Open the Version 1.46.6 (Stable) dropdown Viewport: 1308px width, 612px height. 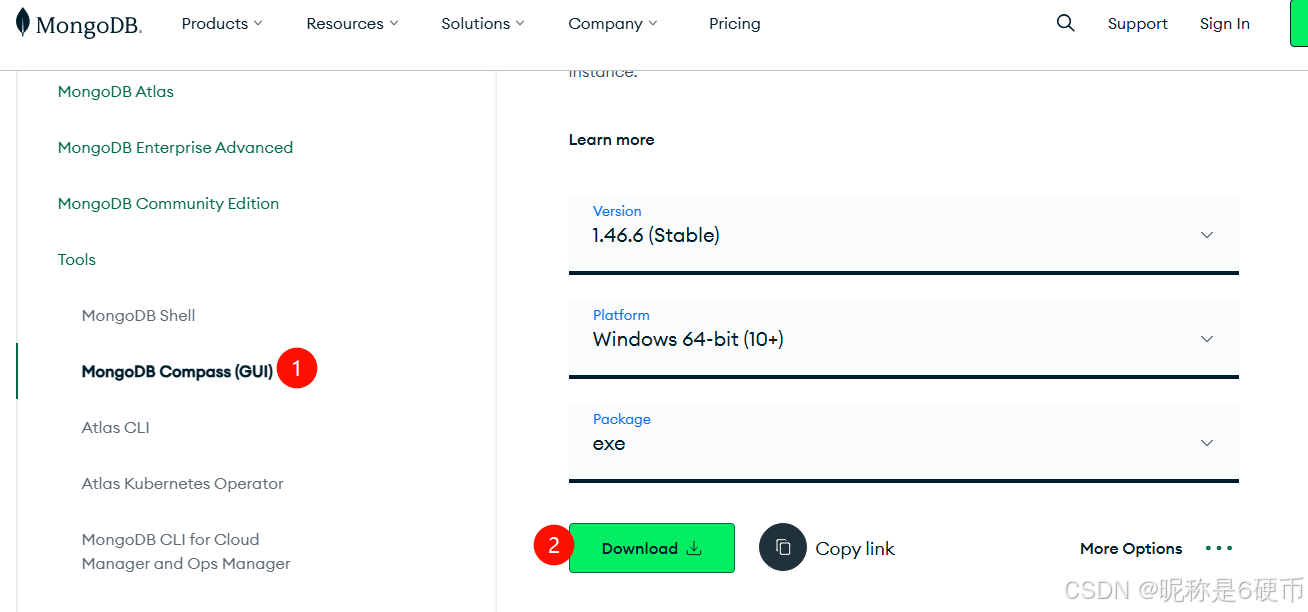tap(904, 234)
